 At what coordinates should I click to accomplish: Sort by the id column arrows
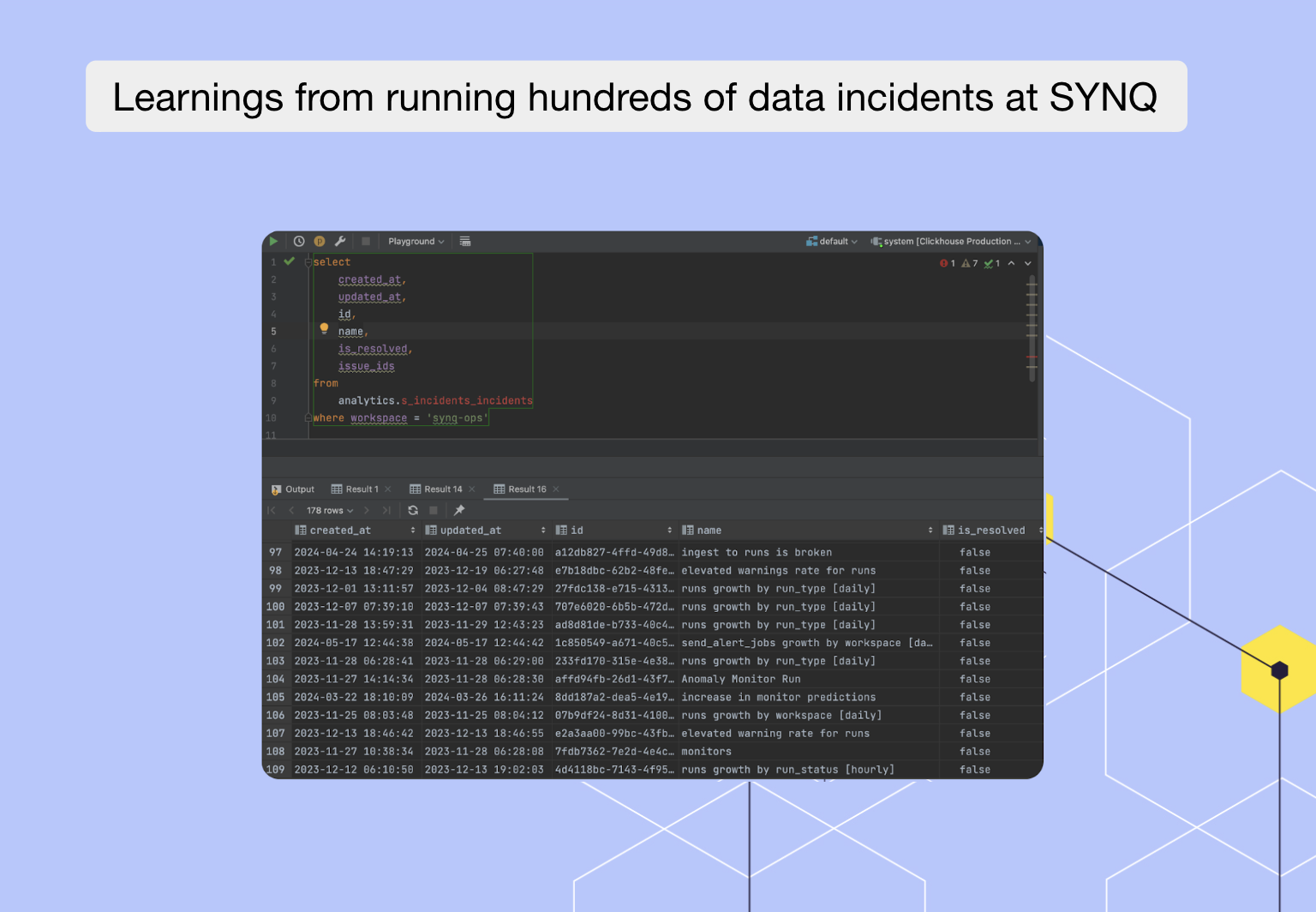click(670, 531)
